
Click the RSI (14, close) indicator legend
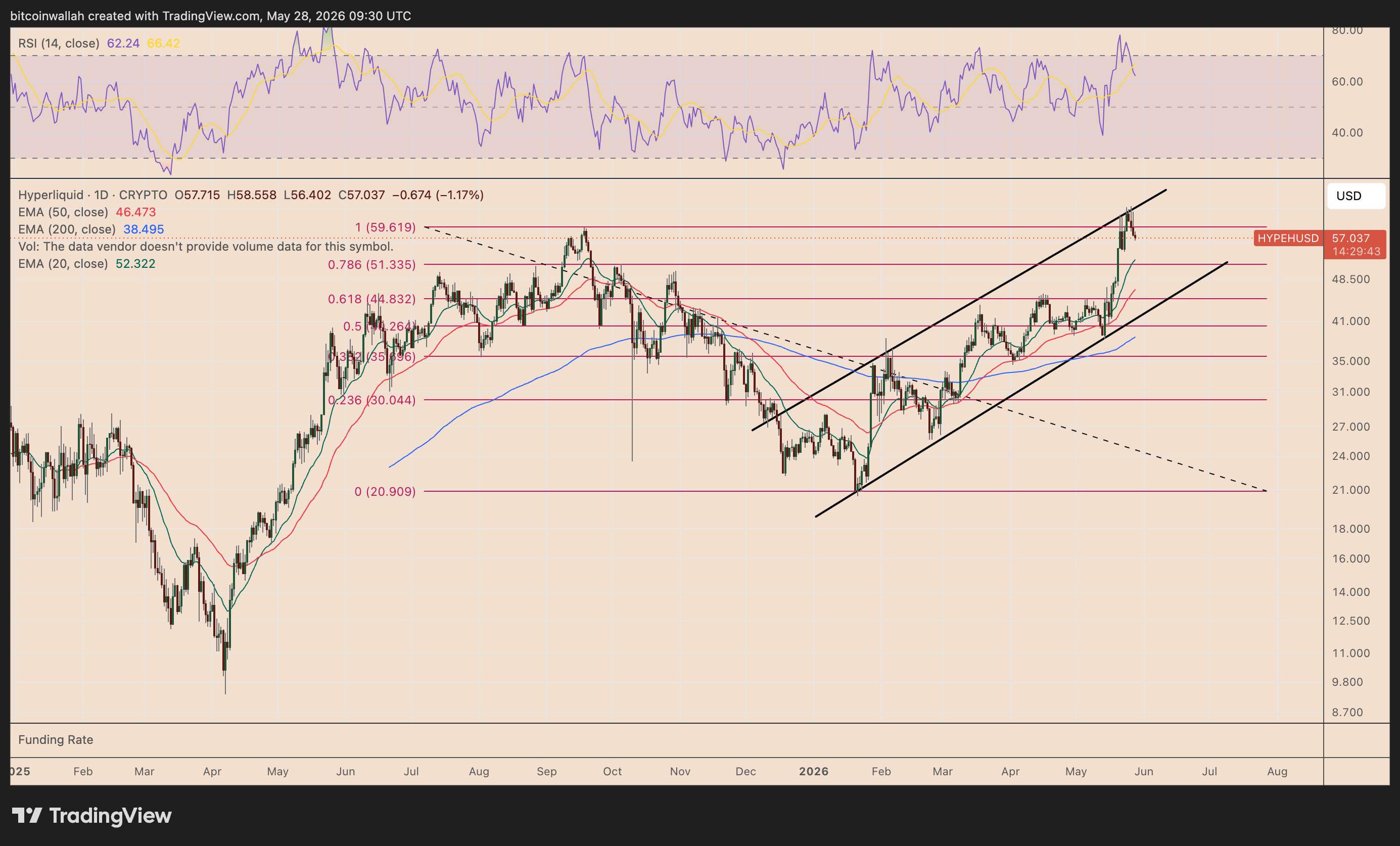click(x=59, y=43)
